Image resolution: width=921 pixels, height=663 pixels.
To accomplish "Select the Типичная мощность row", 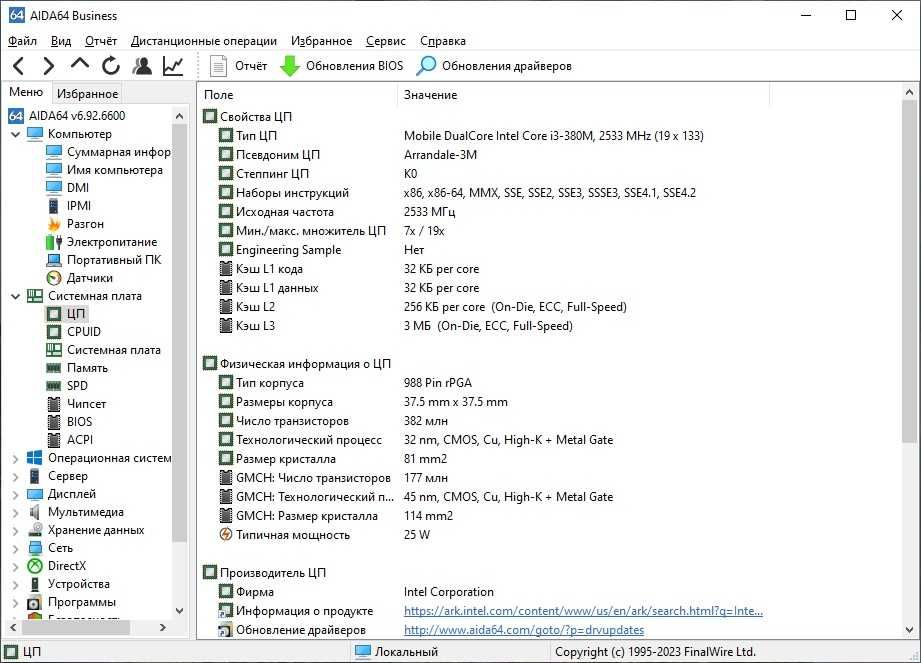I will coord(324,535).
